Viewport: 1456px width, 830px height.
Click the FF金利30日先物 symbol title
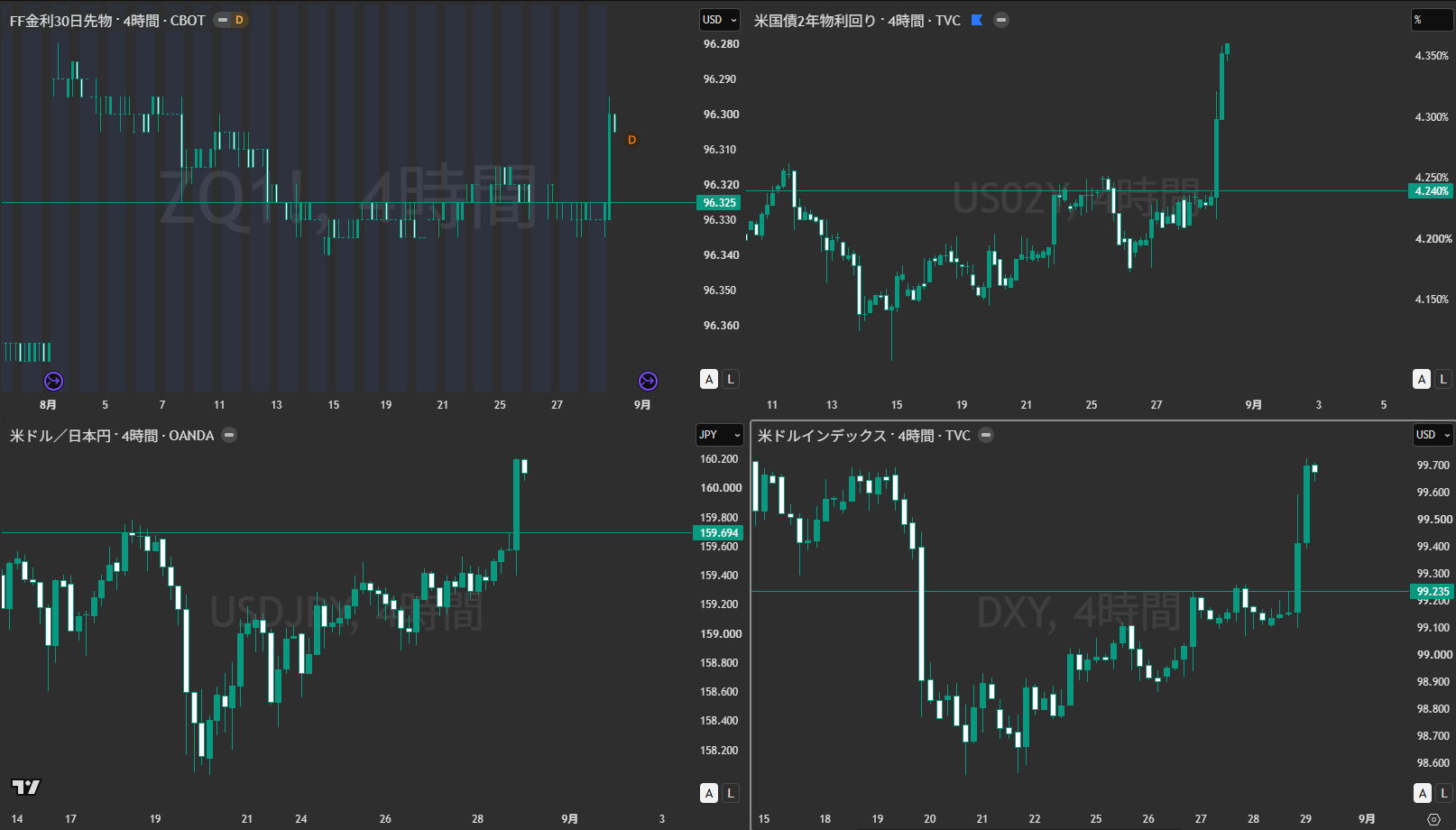click(x=60, y=20)
